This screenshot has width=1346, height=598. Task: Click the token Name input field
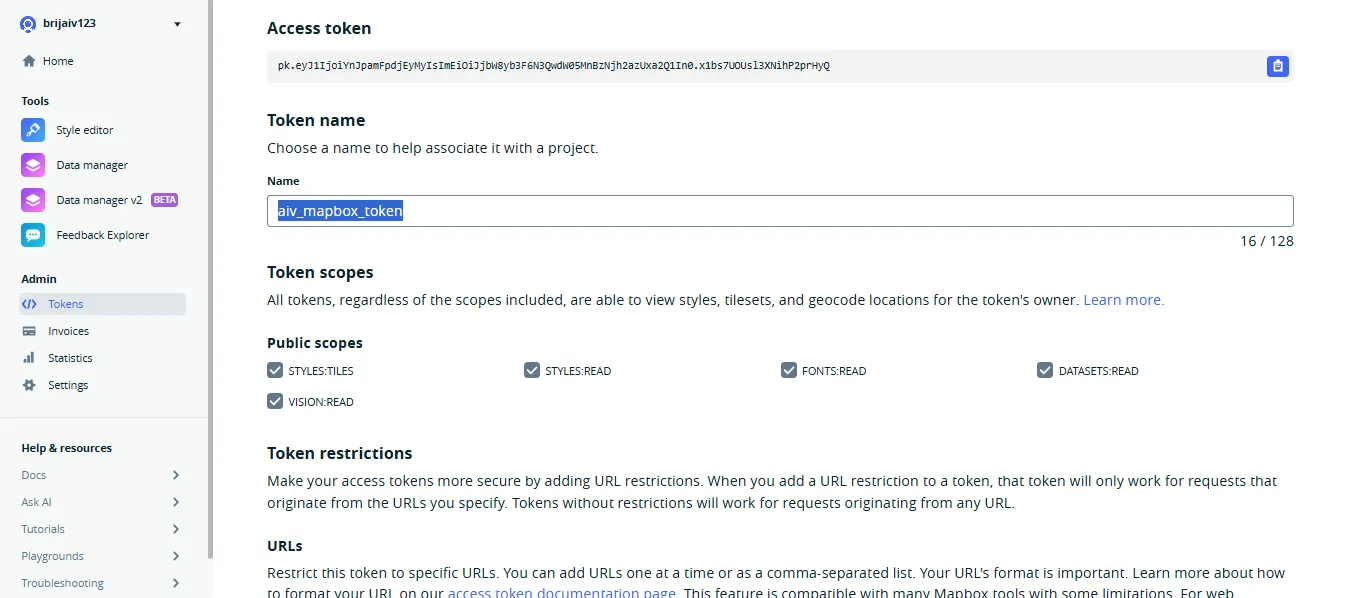pos(780,211)
